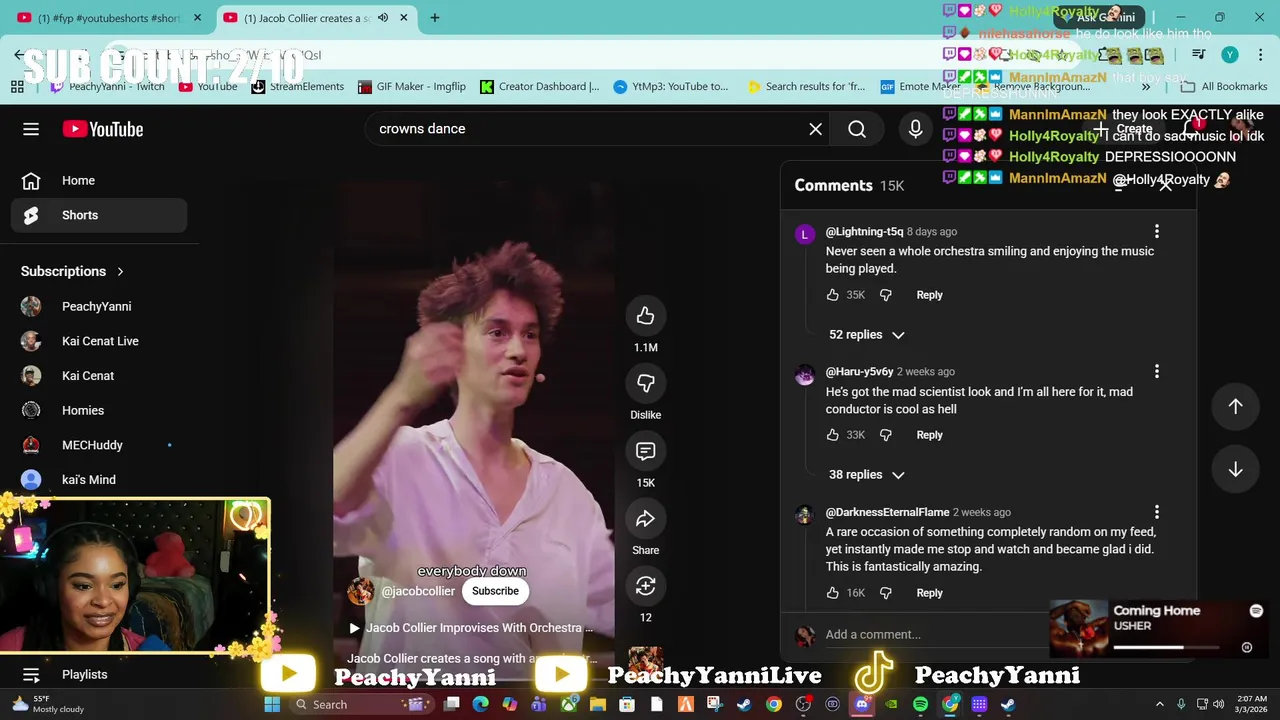Open Creator Dashboard bookmark
This screenshot has width=1280, height=720.
539,87
